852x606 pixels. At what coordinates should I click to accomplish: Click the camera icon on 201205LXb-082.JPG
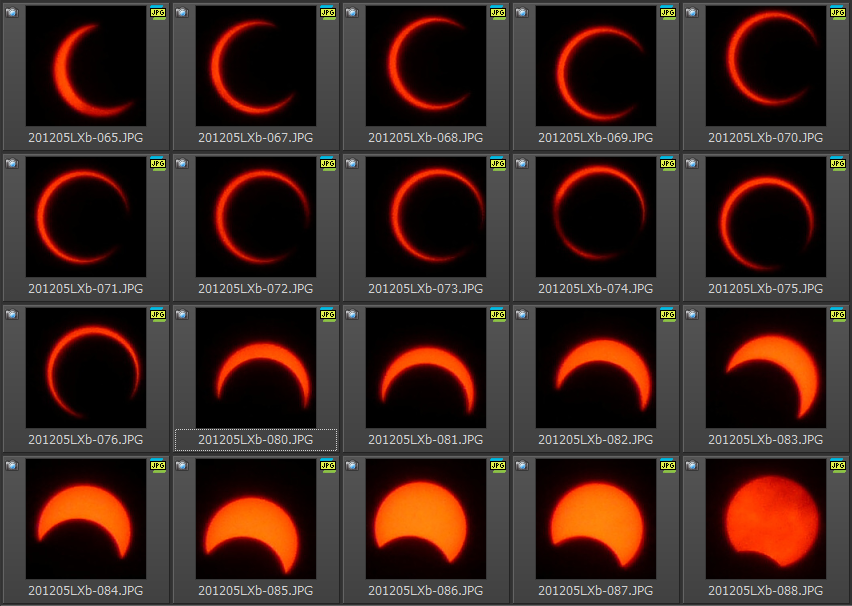click(x=522, y=314)
